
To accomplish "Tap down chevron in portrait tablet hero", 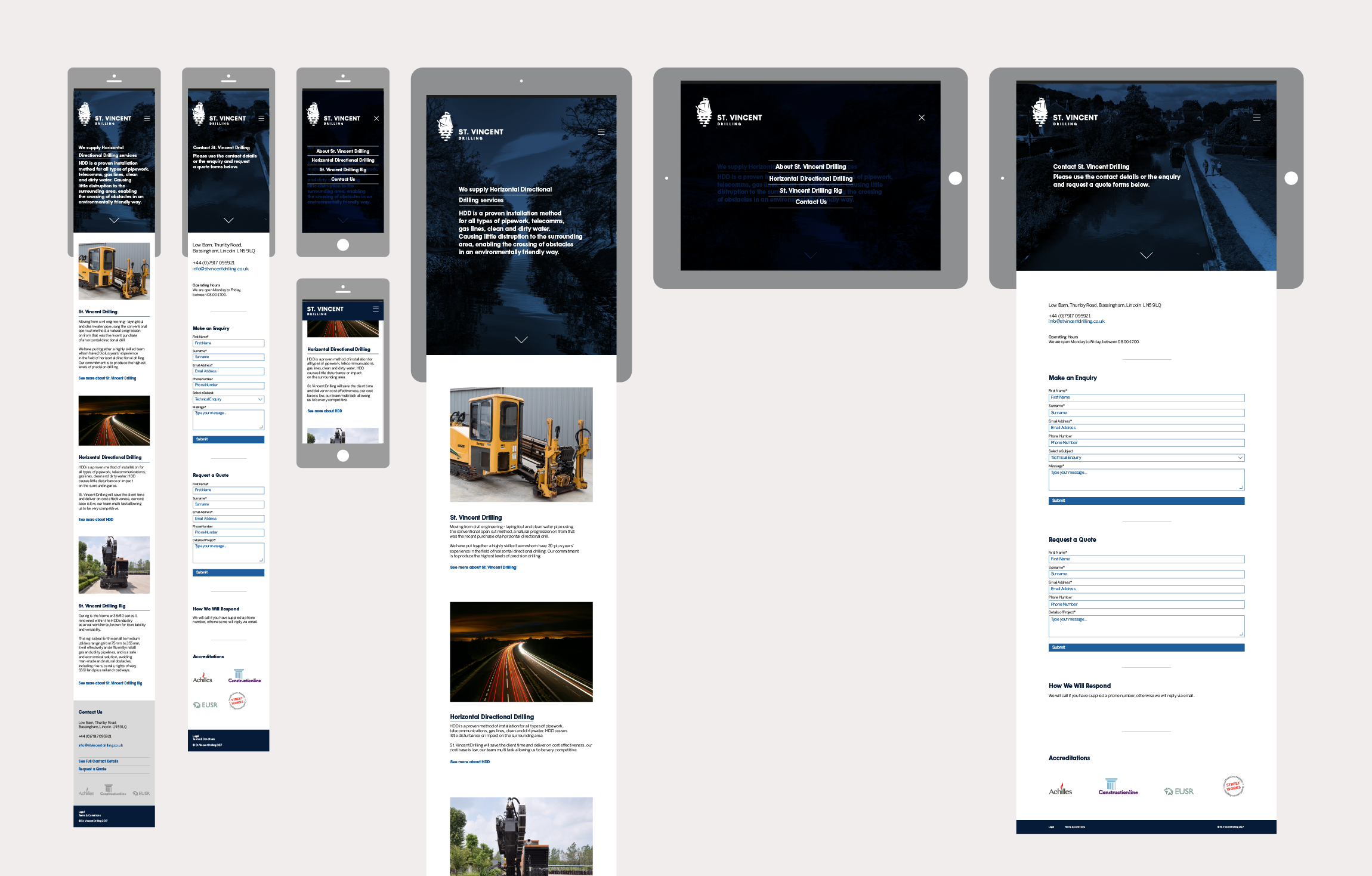I will [521, 340].
